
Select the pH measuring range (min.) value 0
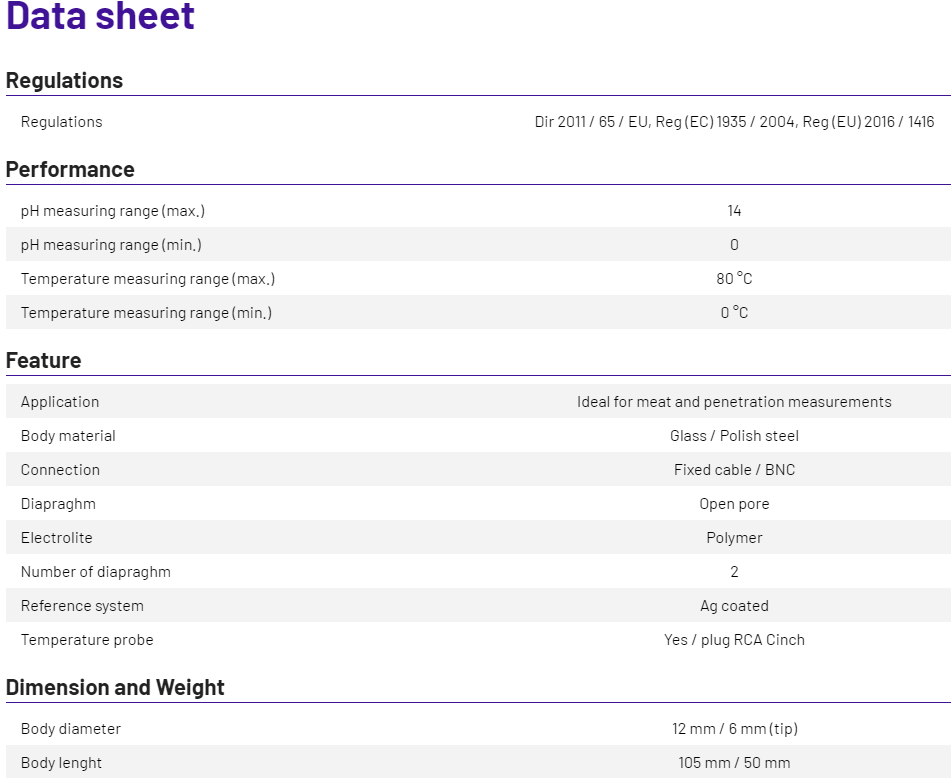click(x=734, y=245)
